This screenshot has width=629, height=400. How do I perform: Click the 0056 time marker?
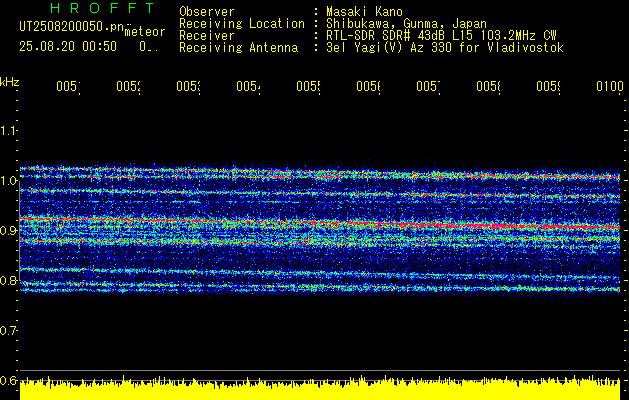click(369, 86)
